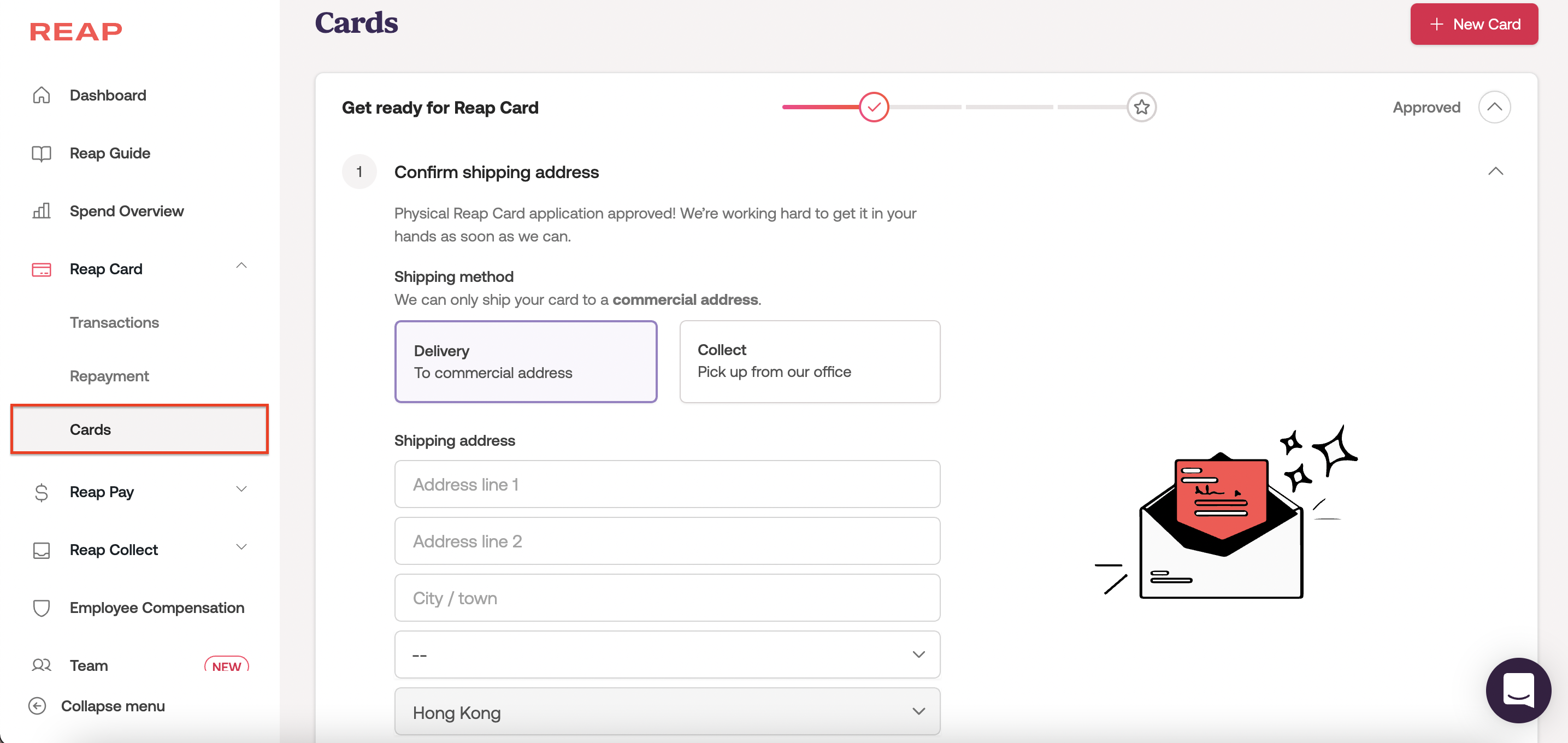Click the Team people icon
The width and height of the screenshot is (1568, 743).
pyautogui.click(x=42, y=665)
